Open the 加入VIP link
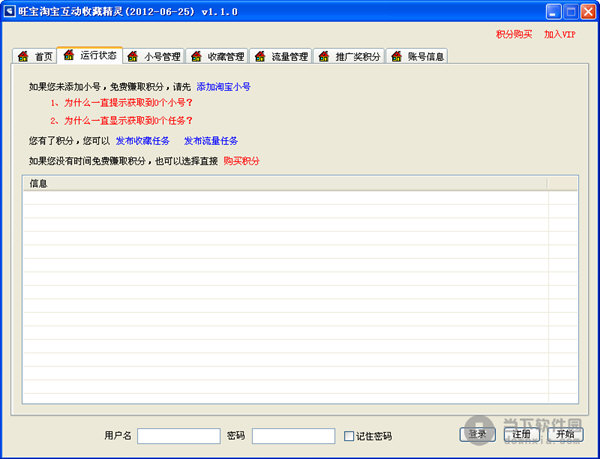Image resolution: width=600 pixels, height=459 pixels. pos(560,34)
